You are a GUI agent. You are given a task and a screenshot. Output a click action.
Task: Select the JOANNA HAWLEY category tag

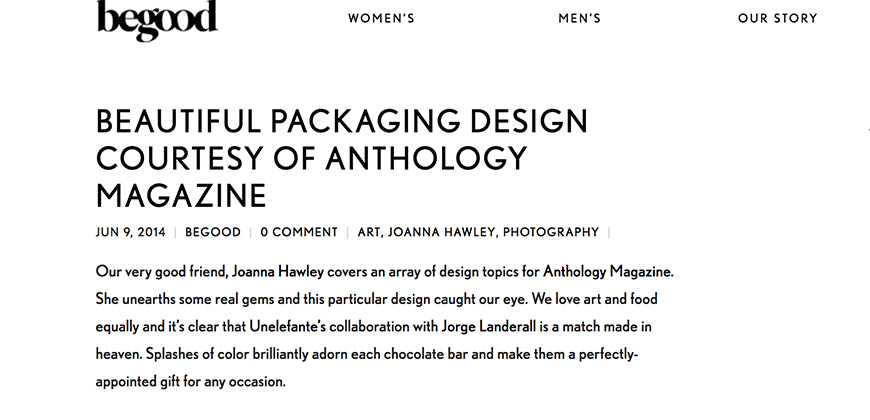tap(441, 232)
